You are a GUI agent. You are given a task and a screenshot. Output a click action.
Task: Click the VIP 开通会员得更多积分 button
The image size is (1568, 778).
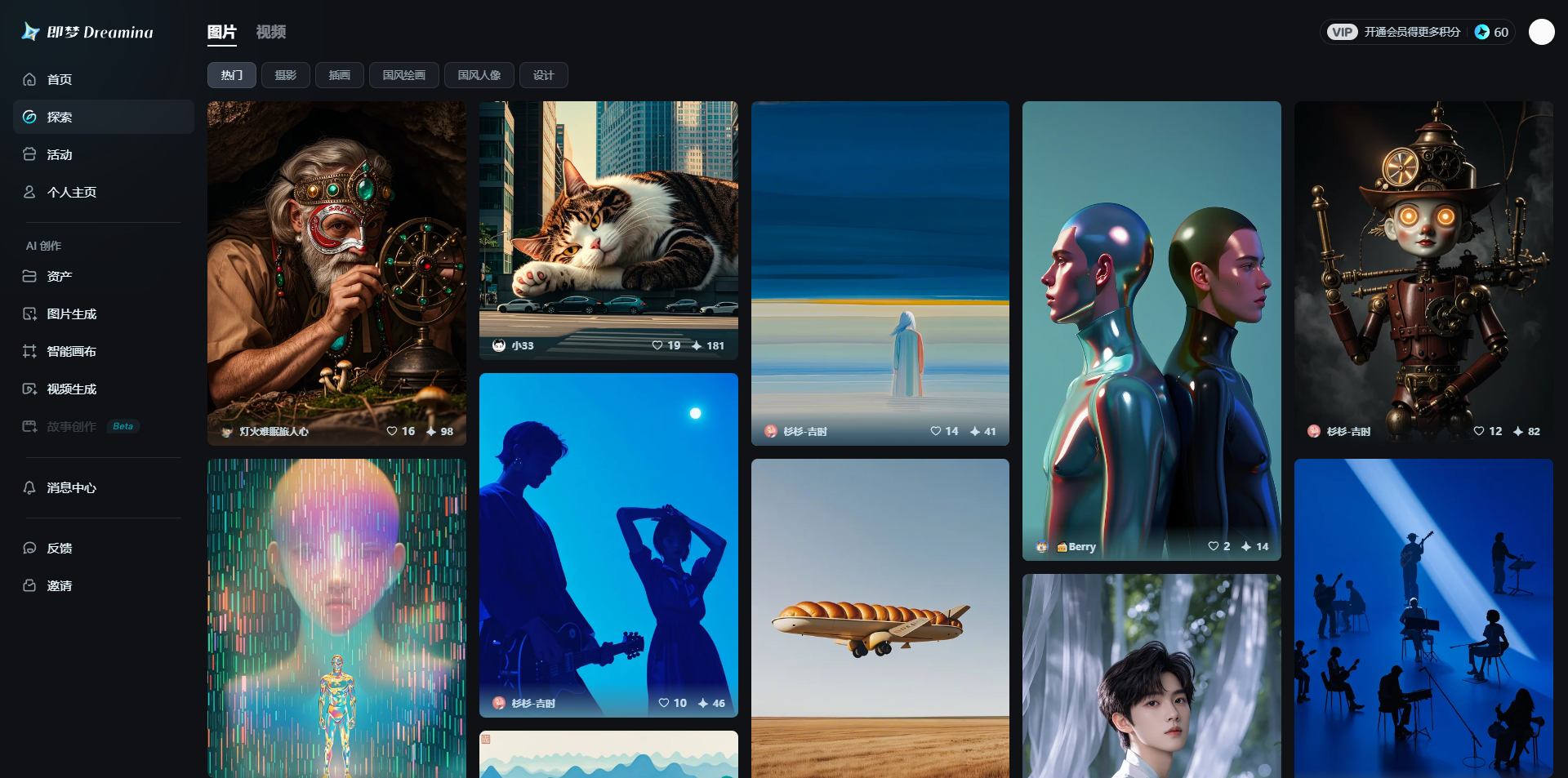click(1395, 32)
